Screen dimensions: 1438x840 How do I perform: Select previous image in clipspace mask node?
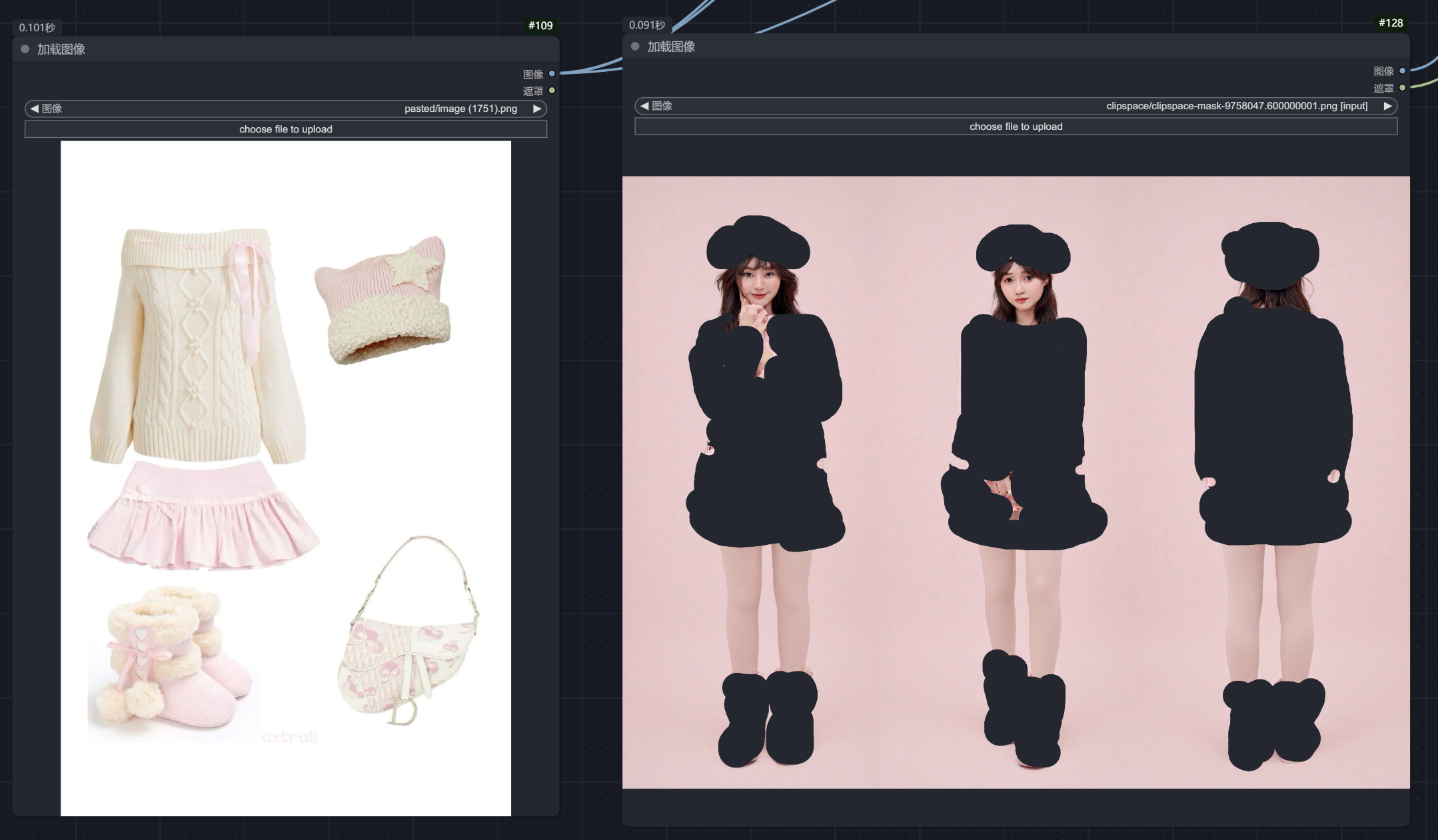click(644, 106)
